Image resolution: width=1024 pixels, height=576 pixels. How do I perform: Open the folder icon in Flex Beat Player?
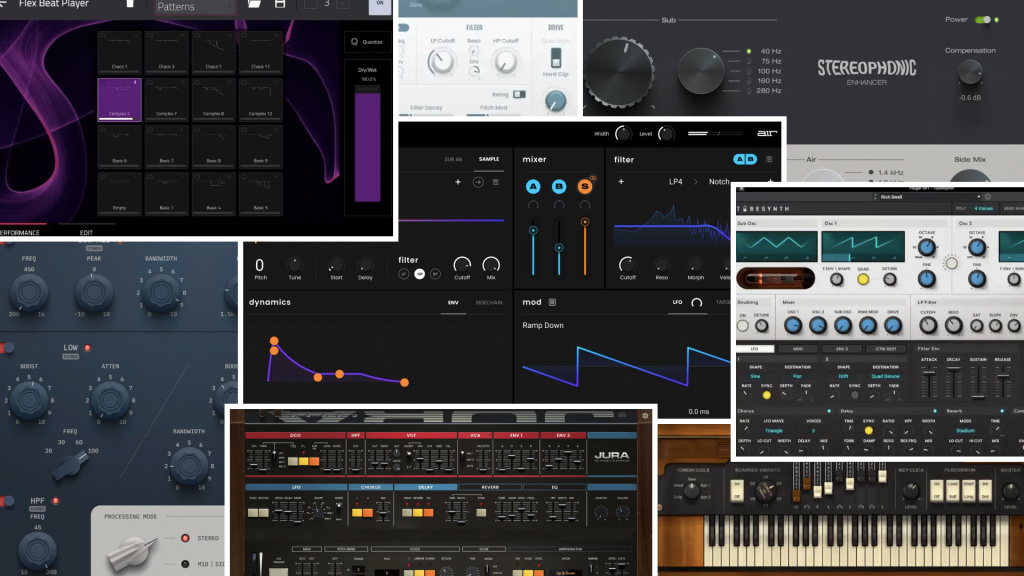tap(254, 4)
